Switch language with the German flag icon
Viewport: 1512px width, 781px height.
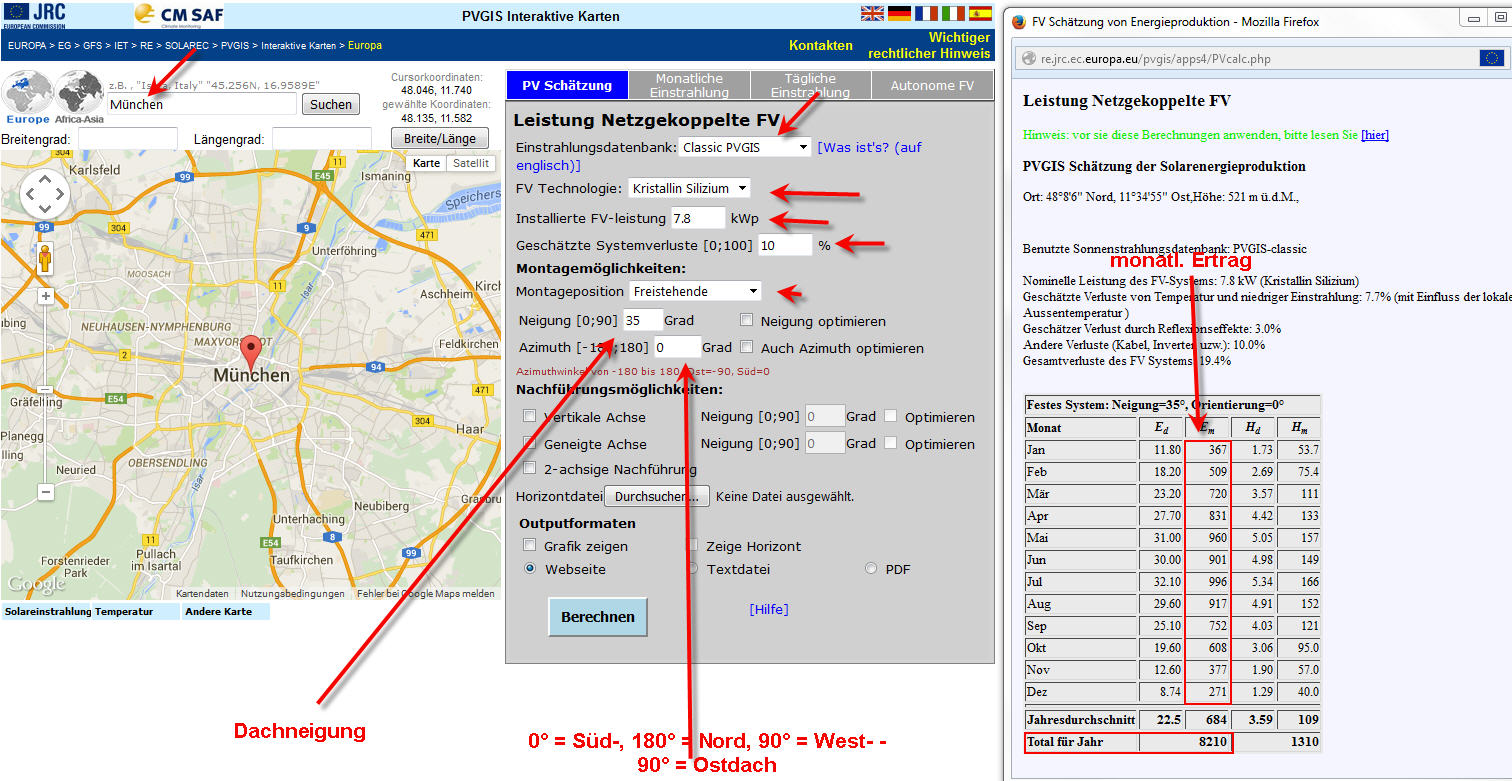pyautogui.click(x=899, y=14)
